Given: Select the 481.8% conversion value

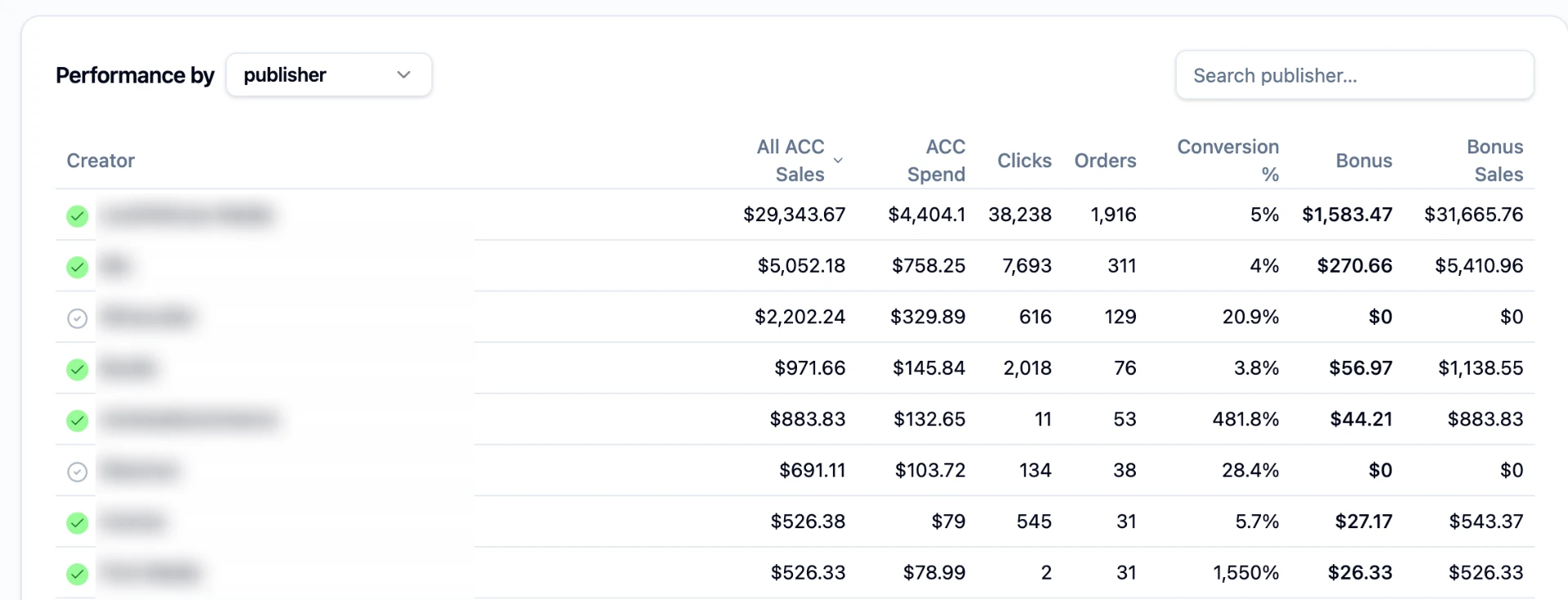Looking at the screenshot, I should (x=1246, y=420).
